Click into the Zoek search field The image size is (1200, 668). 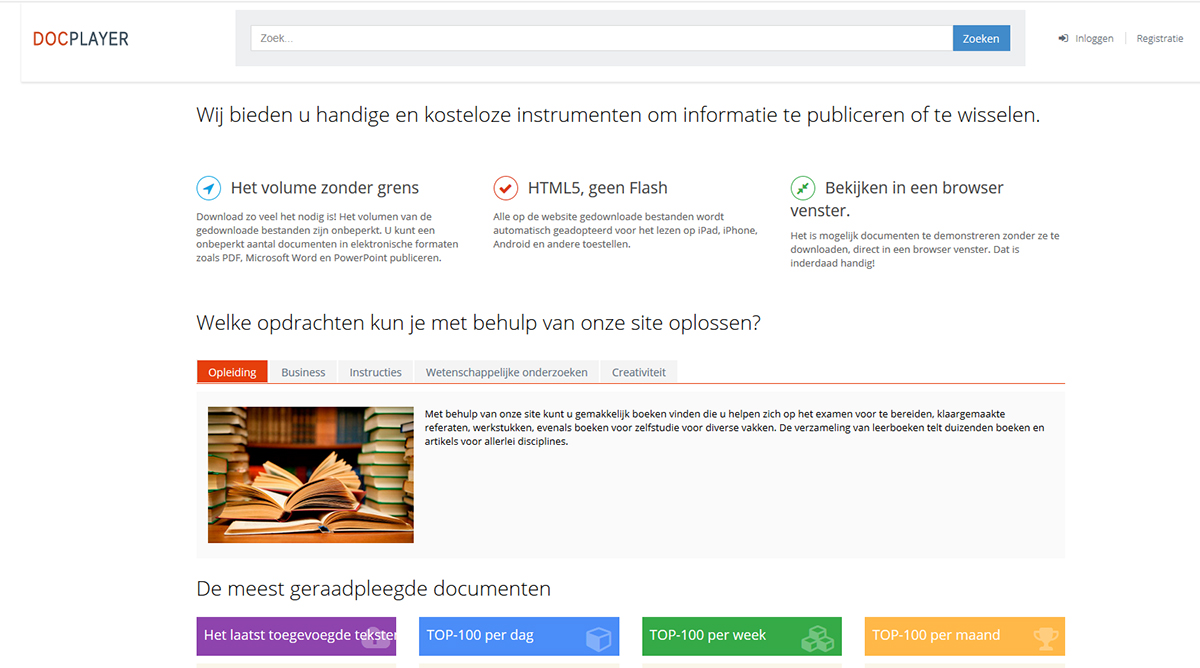click(x=602, y=38)
